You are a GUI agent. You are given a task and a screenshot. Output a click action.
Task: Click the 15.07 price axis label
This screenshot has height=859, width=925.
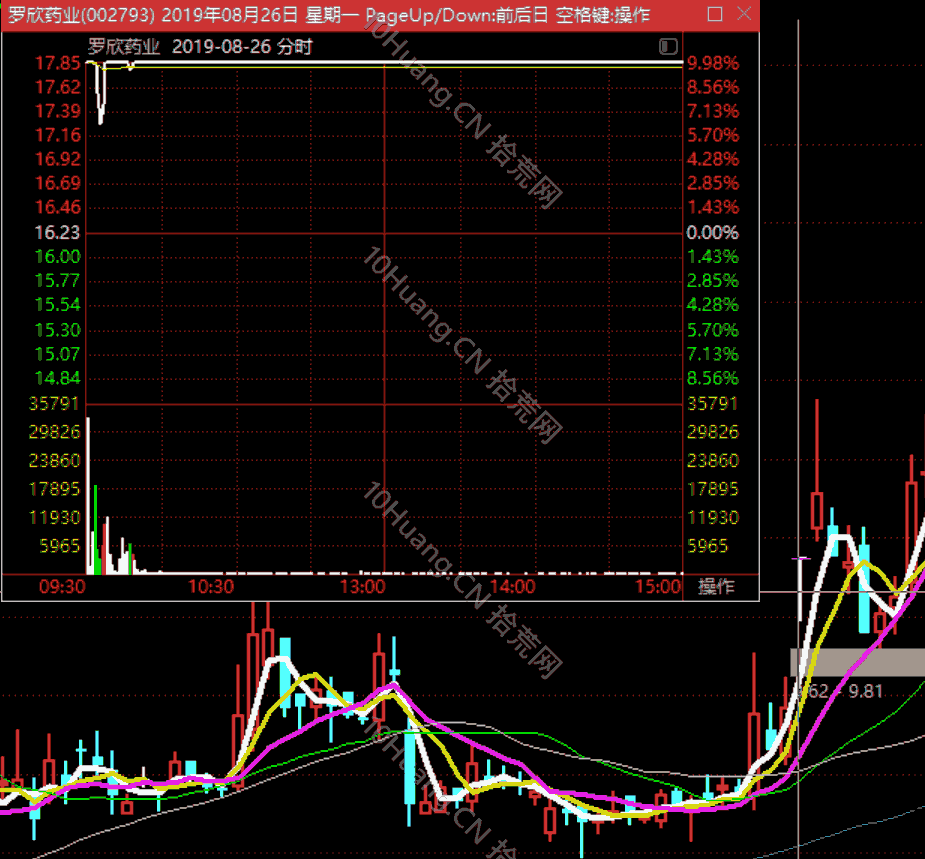coord(58,354)
